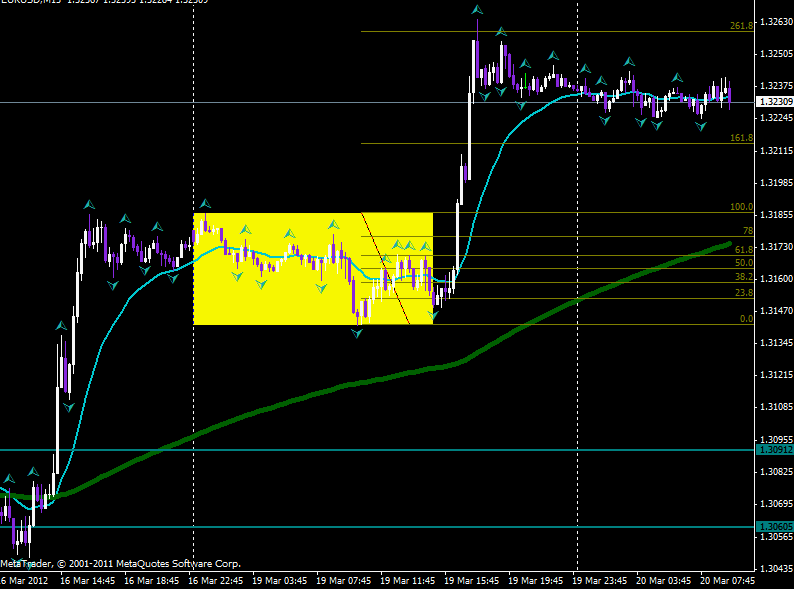The width and height of the screenshot is (800, 600).
Task: Click the 1.32115 price scale label
Action: click(x=777, y=151)
